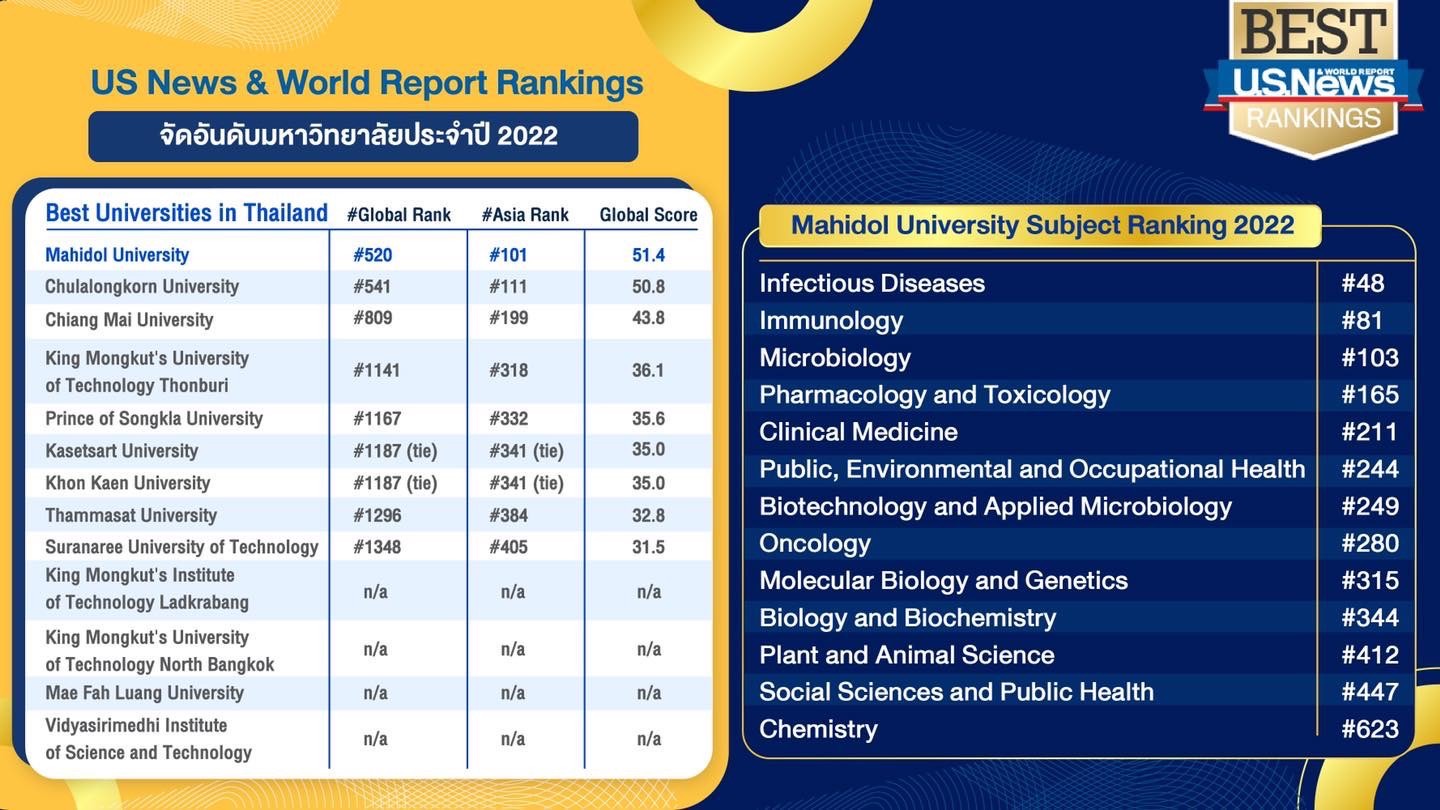Select the Mae Fah Luang University entry
This screenshot has height=810, width=1440.
tap(144, 693)
